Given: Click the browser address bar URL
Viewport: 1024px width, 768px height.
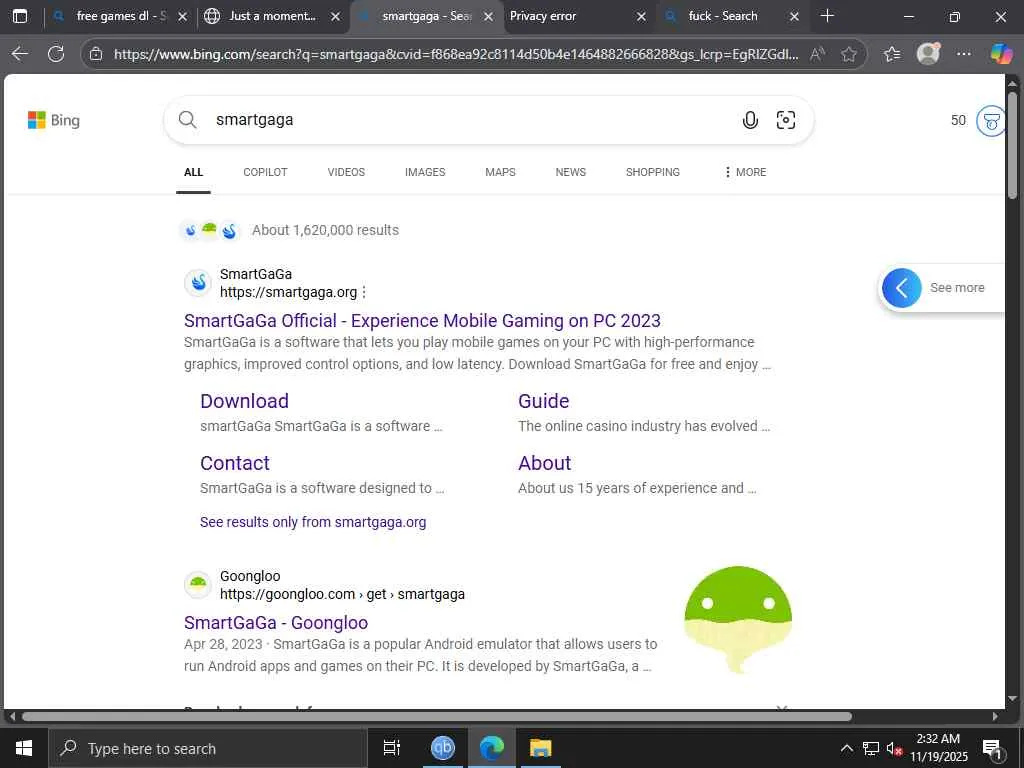Looking at the screenshot, I should [x=456, y=54].
